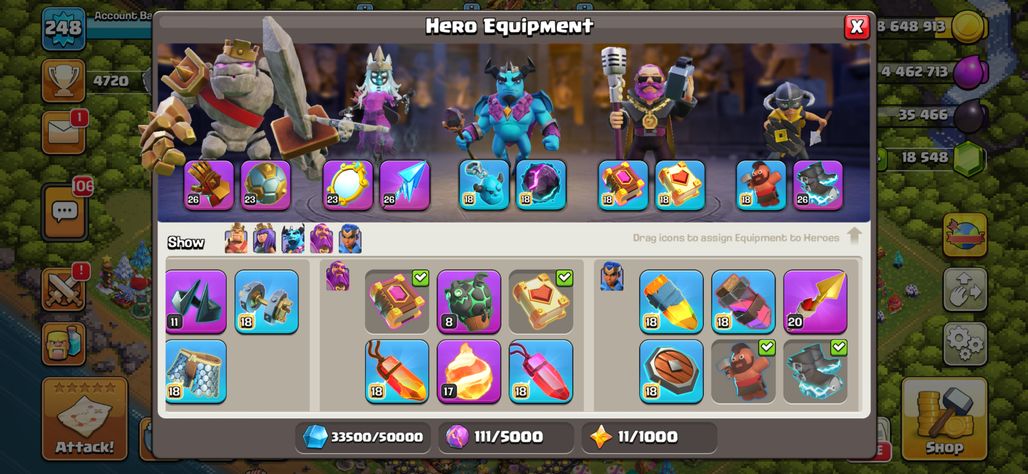
Task: Toggle the equipped Eternal Tome checkmark item
Action: pyautogui.click(x=397, y=302)
